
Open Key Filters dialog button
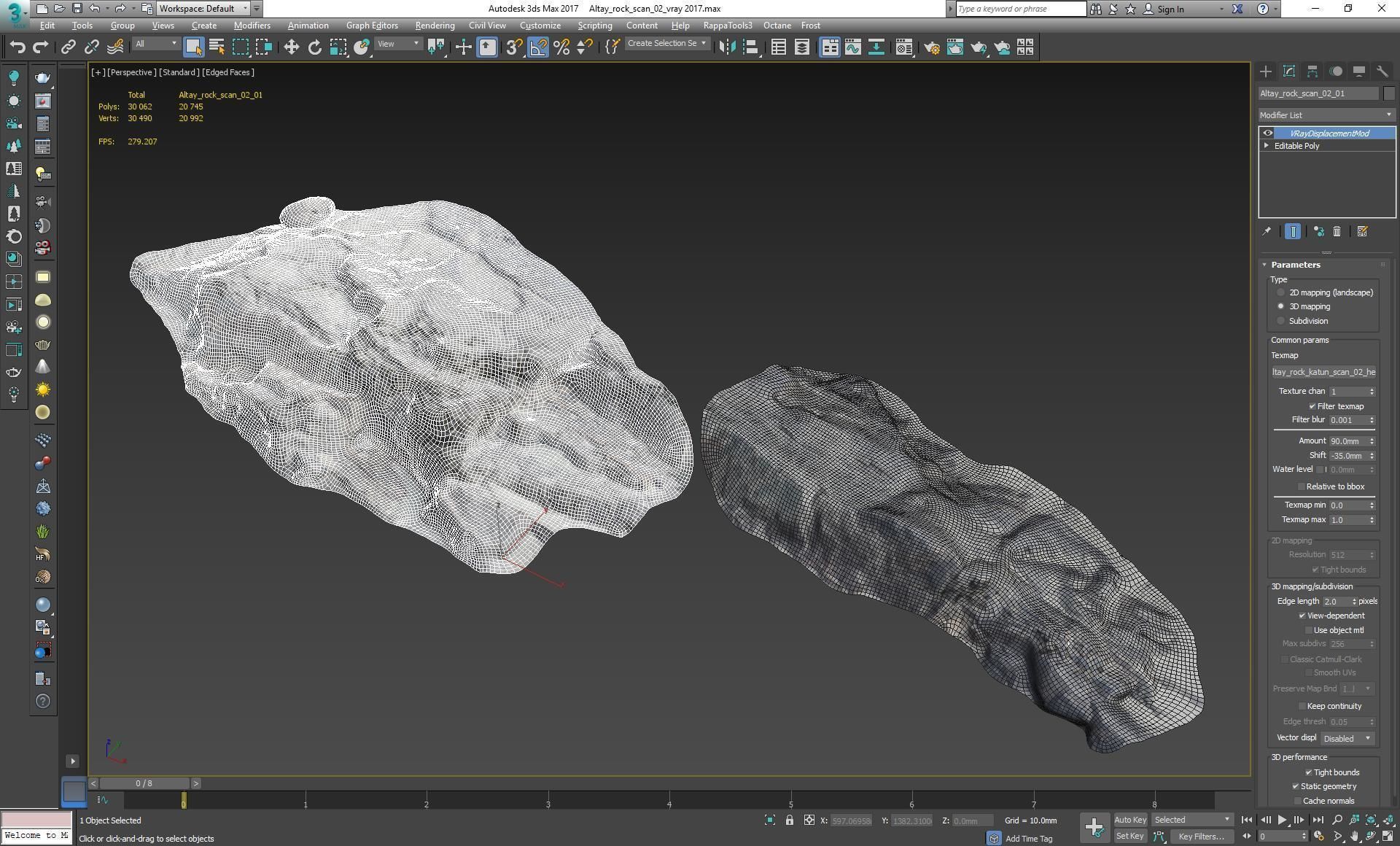pos(1201,837)
